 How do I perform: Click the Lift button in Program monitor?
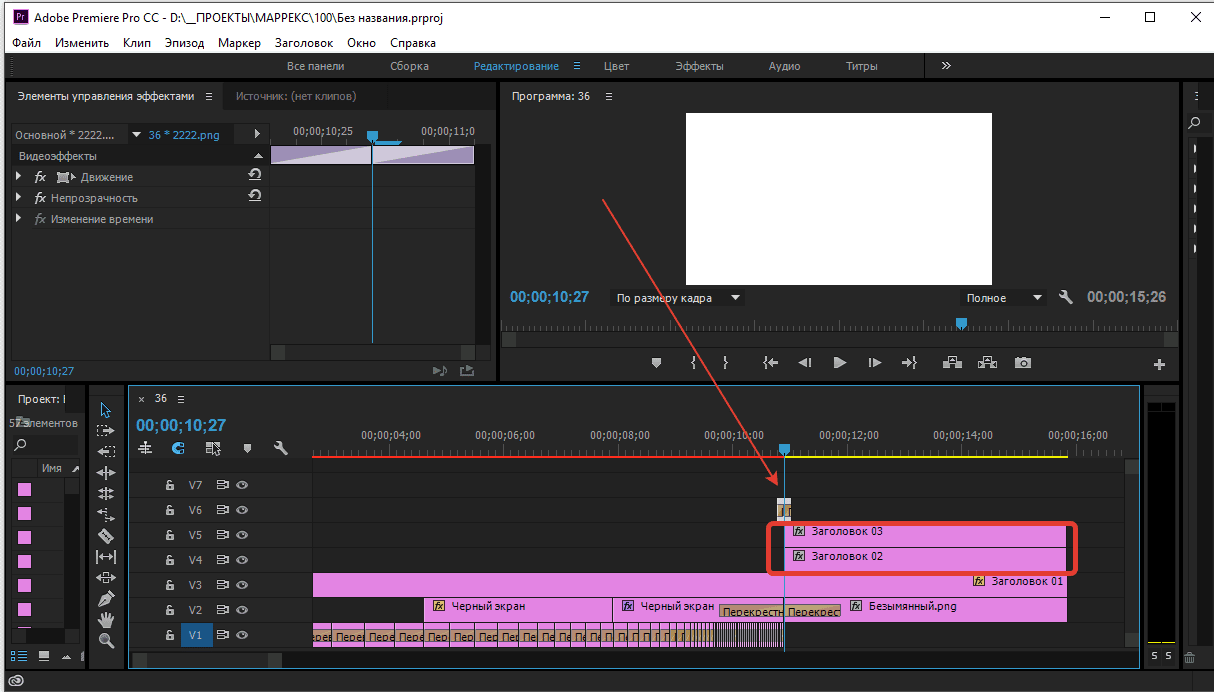[x=951, y=363]
